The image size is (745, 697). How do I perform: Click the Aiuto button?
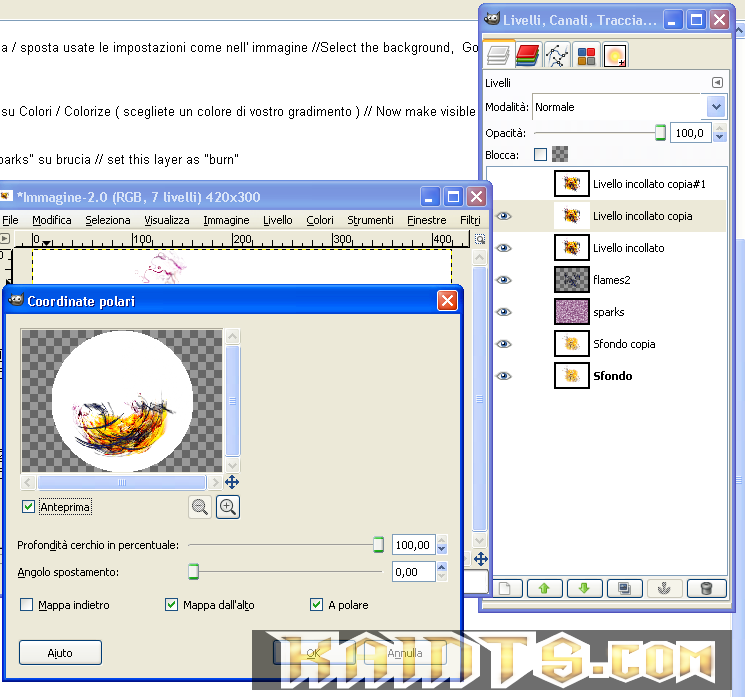coord(60,653)
